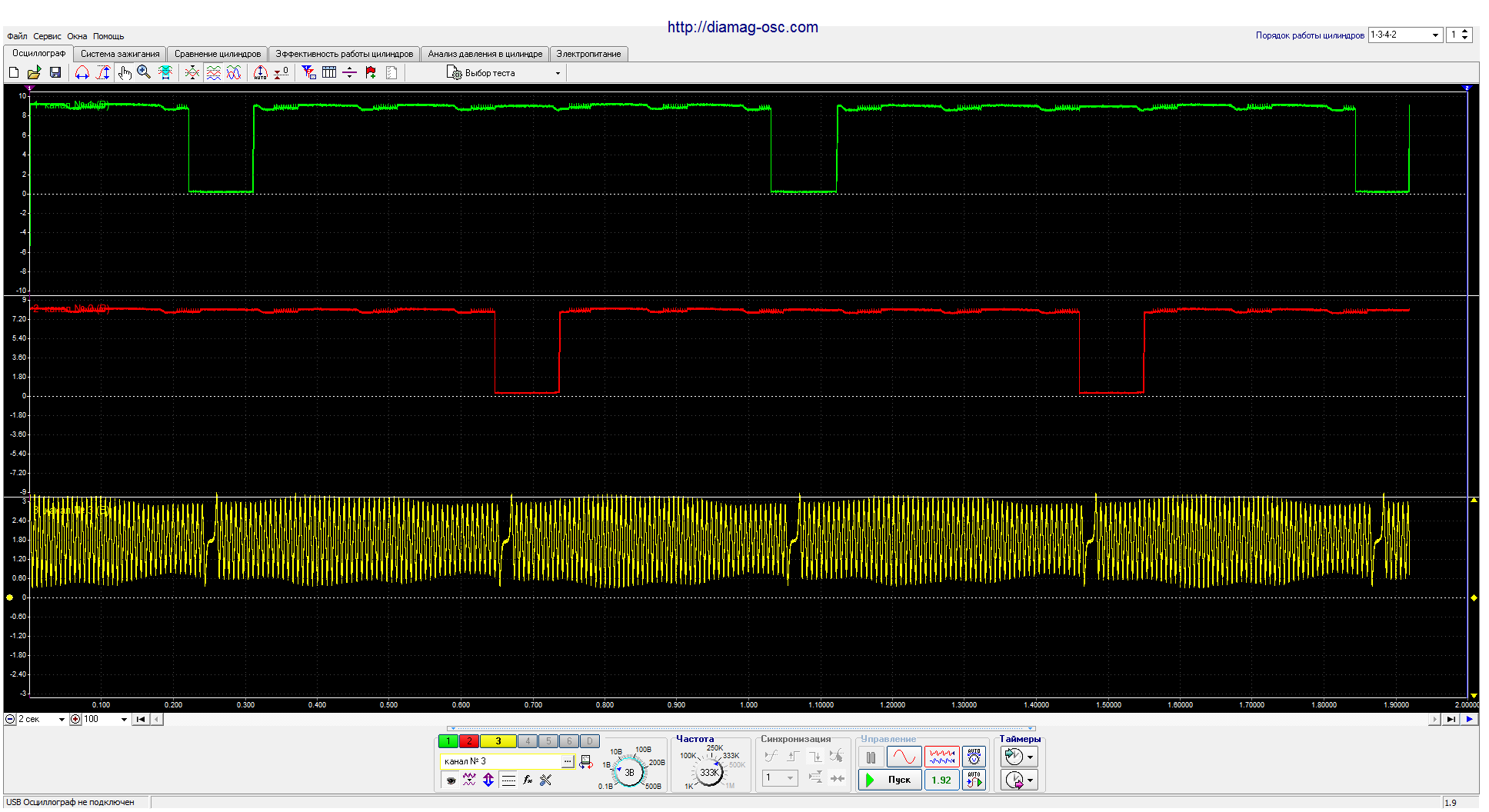Open the zoom 100 dropdown
The image size is (1489, 812).
point(124,720)
